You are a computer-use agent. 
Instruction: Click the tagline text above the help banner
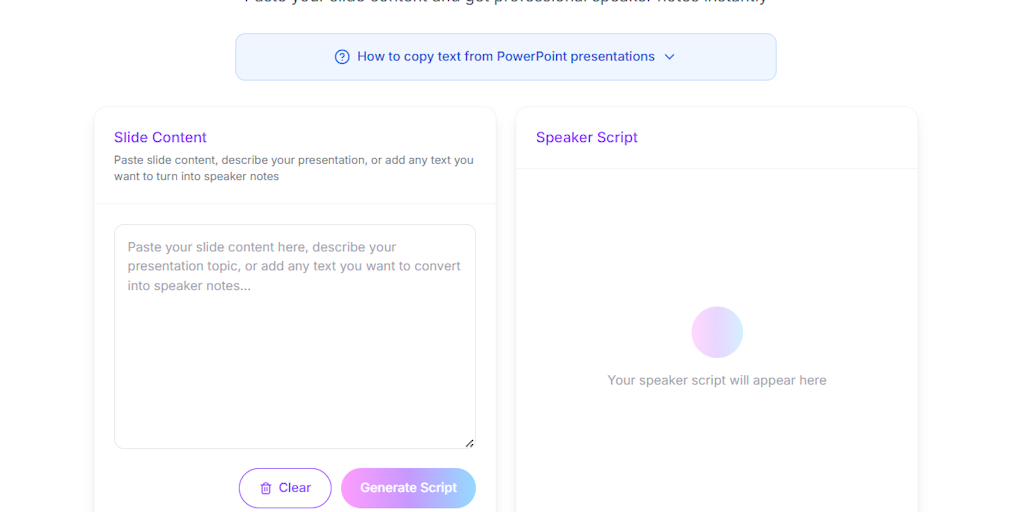505,2
